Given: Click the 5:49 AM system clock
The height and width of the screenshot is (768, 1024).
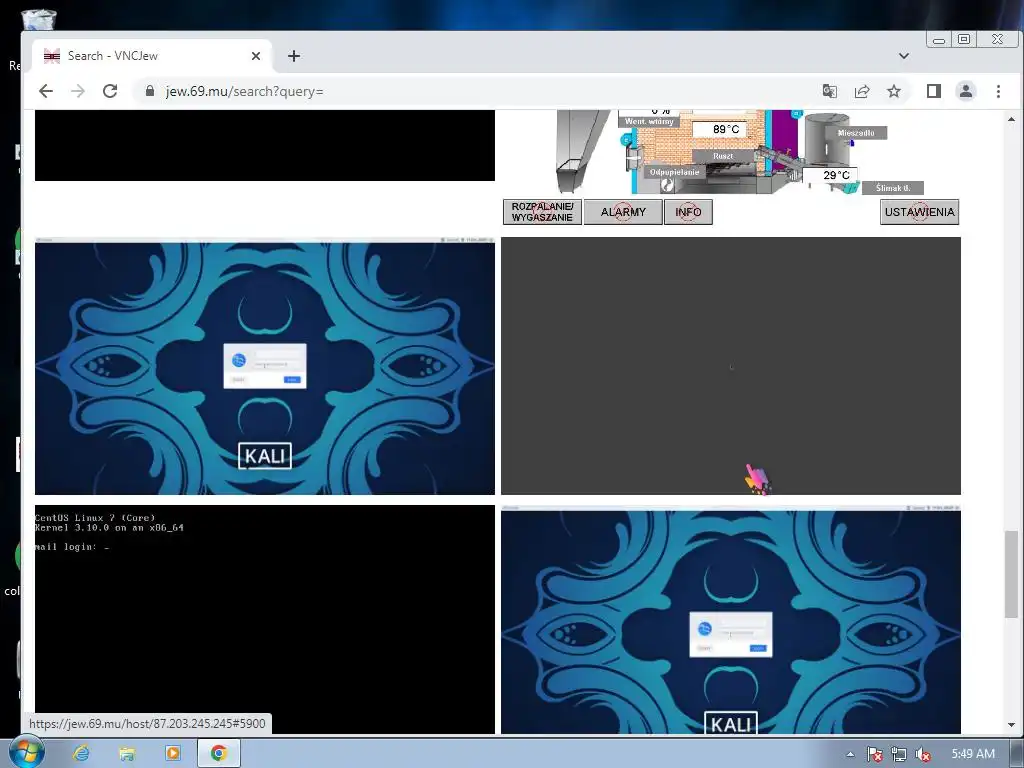Looking at the screenshot, I should tap(973, 754).
